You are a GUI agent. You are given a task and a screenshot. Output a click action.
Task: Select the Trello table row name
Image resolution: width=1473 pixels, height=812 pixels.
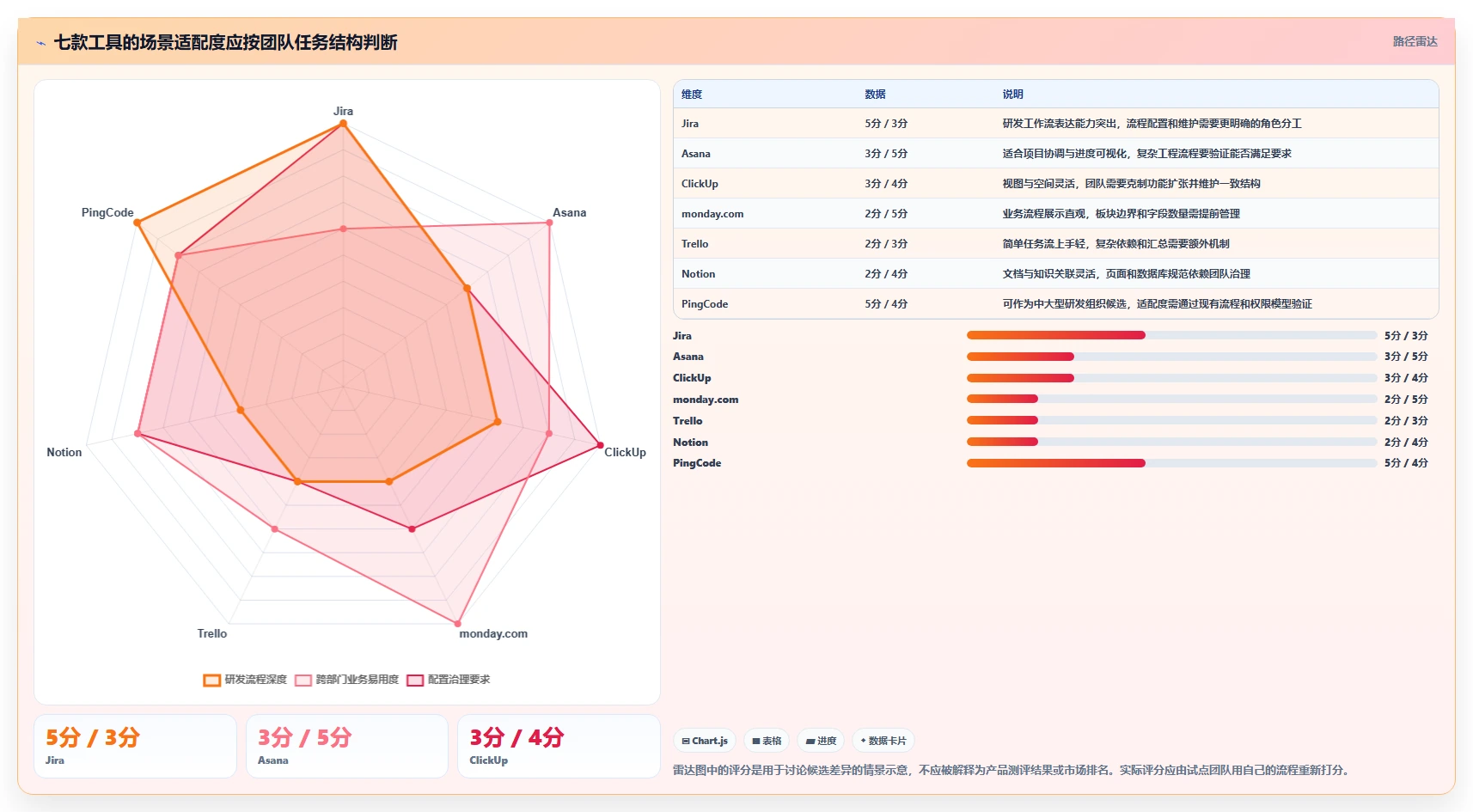coord(695,244)
